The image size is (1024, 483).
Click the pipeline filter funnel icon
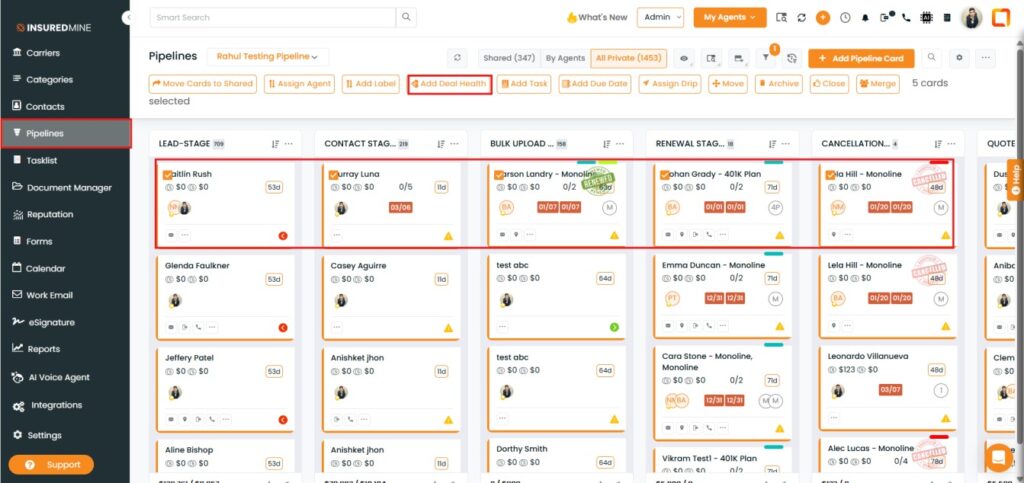(765, 58)
